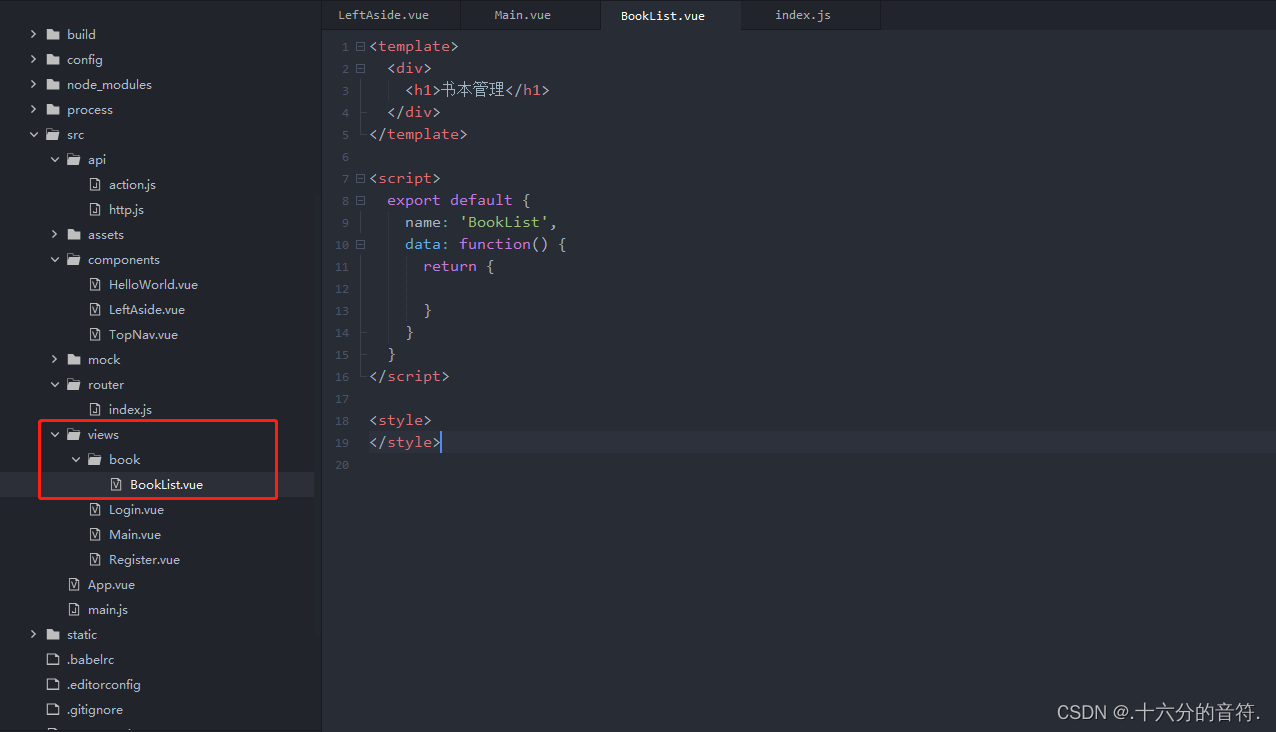The height and width of the screenshot is (732, 1276).
Task: Collapse the views folder arrow
Action: (x=54, y=434)
